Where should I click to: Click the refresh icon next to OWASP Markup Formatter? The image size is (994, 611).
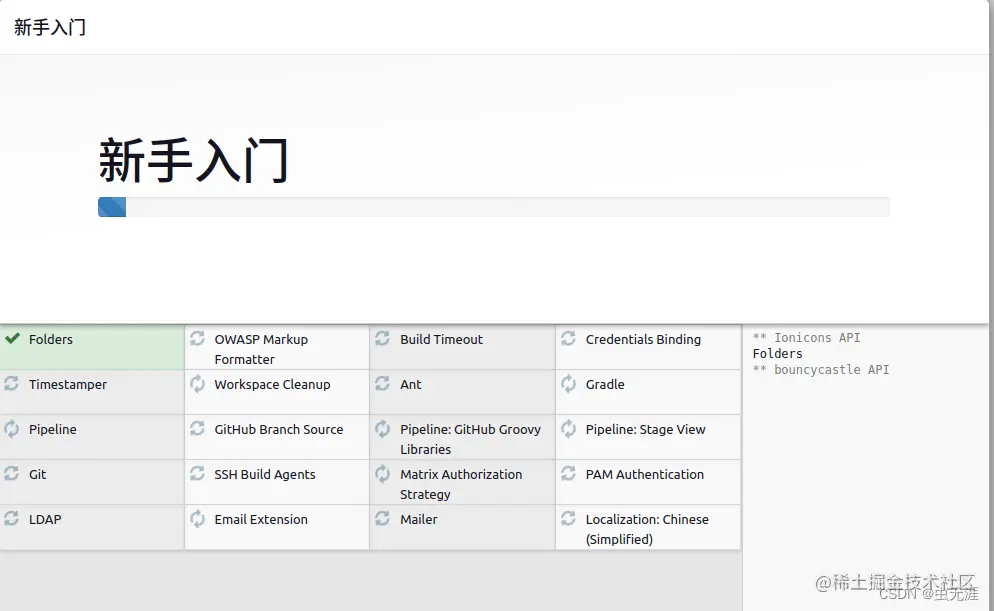coord(197,338)
